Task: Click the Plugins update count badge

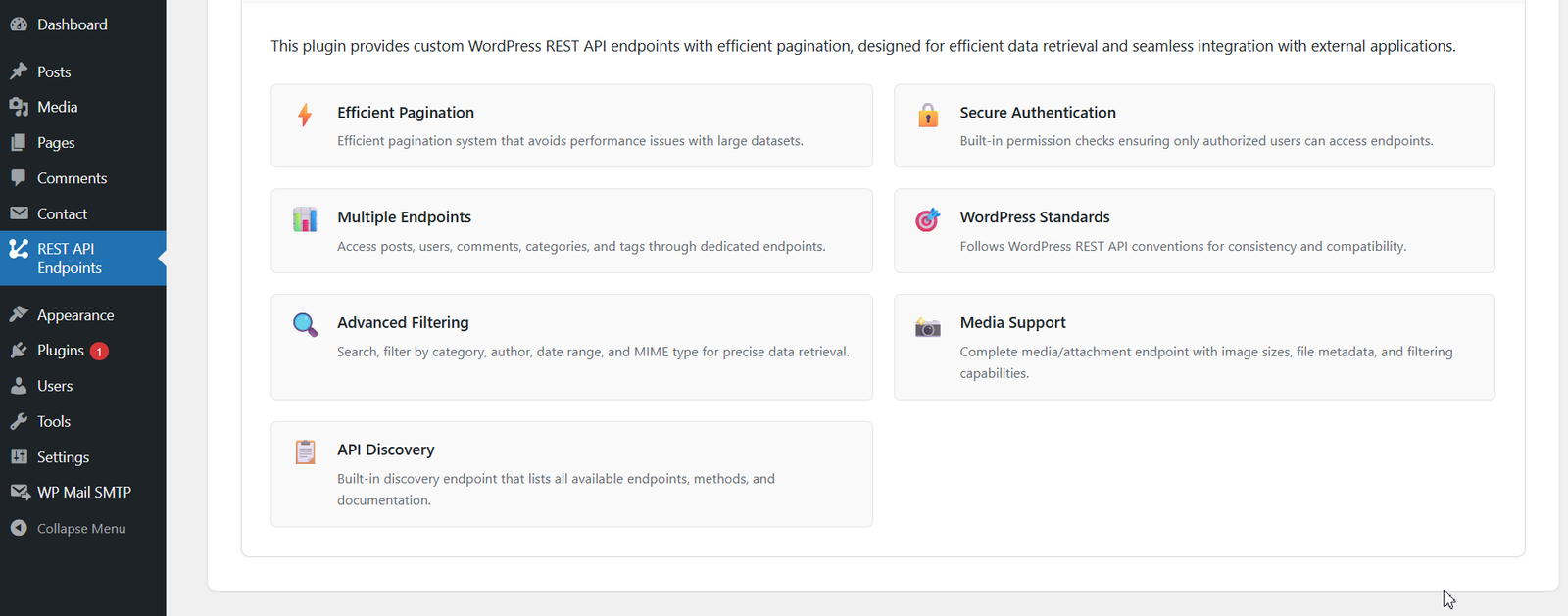Action: coord(99,351)
